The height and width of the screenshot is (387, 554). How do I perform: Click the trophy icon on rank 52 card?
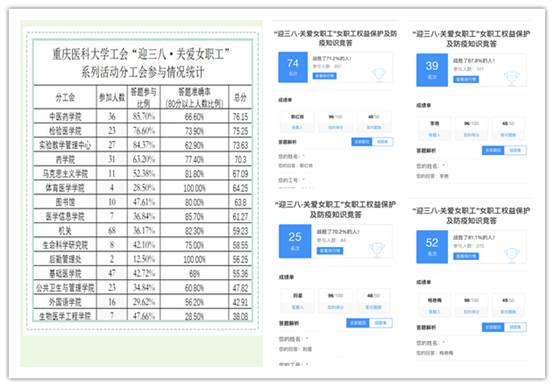click(512, 255)
